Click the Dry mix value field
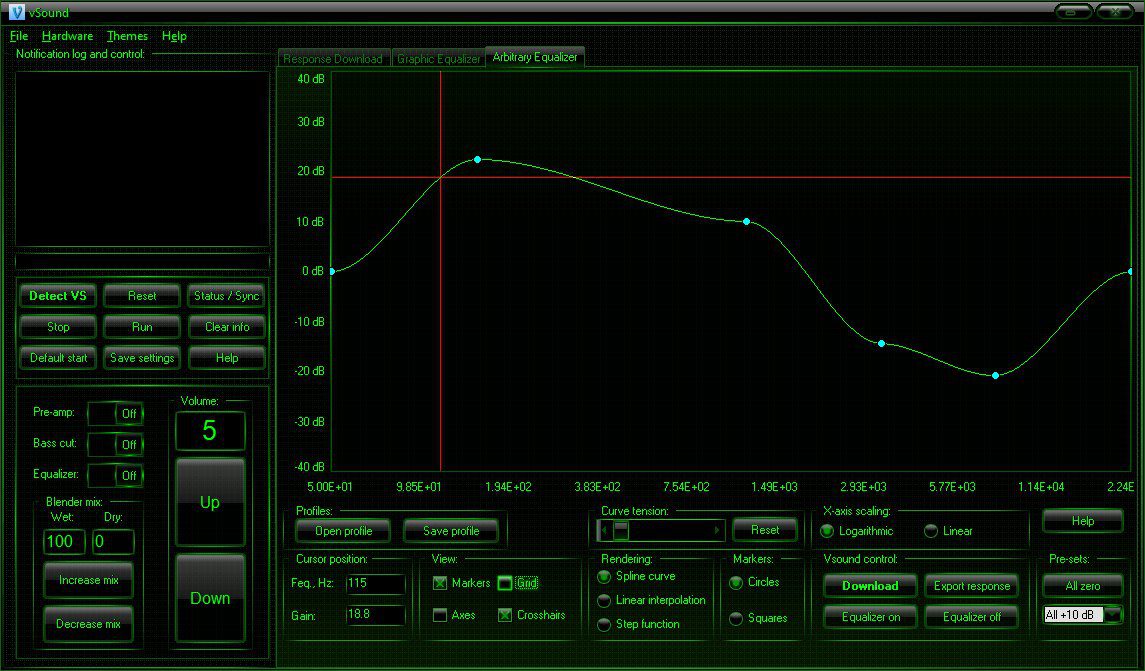Screen dimensions: 1145x671 [113, 542]
